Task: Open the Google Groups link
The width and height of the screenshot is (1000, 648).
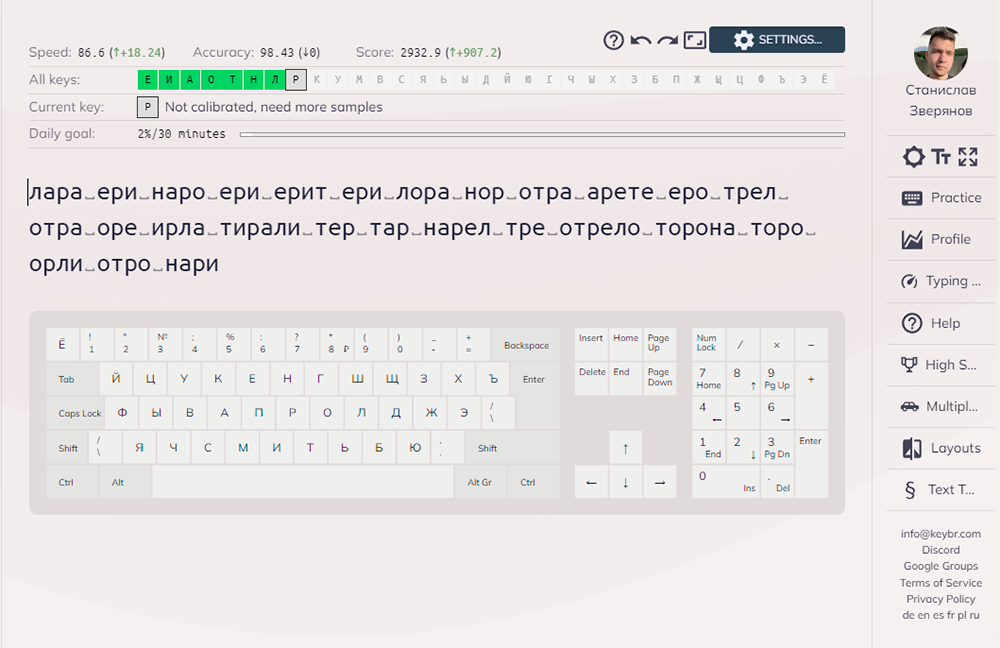Action: (x=941, y=566)
